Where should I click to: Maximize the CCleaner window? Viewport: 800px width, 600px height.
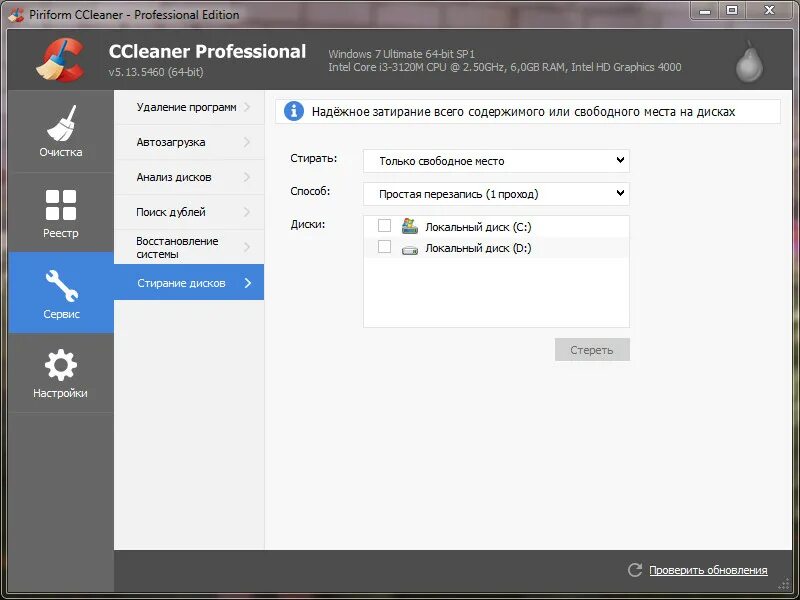point(732,11)
